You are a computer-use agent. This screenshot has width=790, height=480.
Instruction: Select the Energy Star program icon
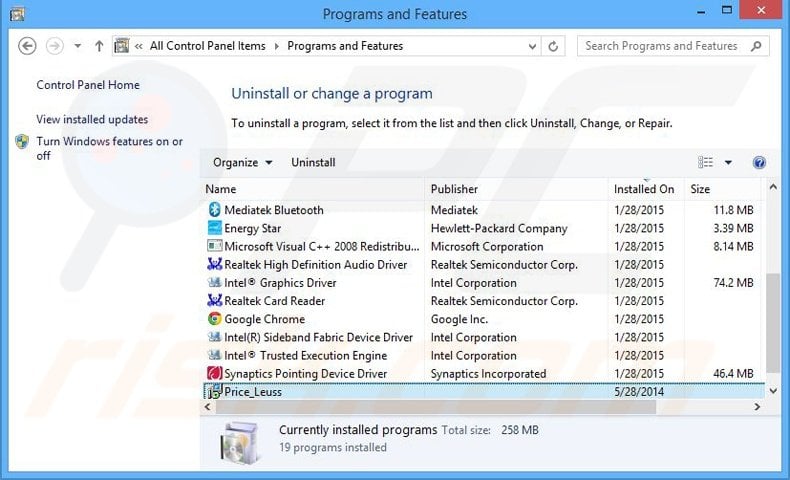click(x=215, y=228)
